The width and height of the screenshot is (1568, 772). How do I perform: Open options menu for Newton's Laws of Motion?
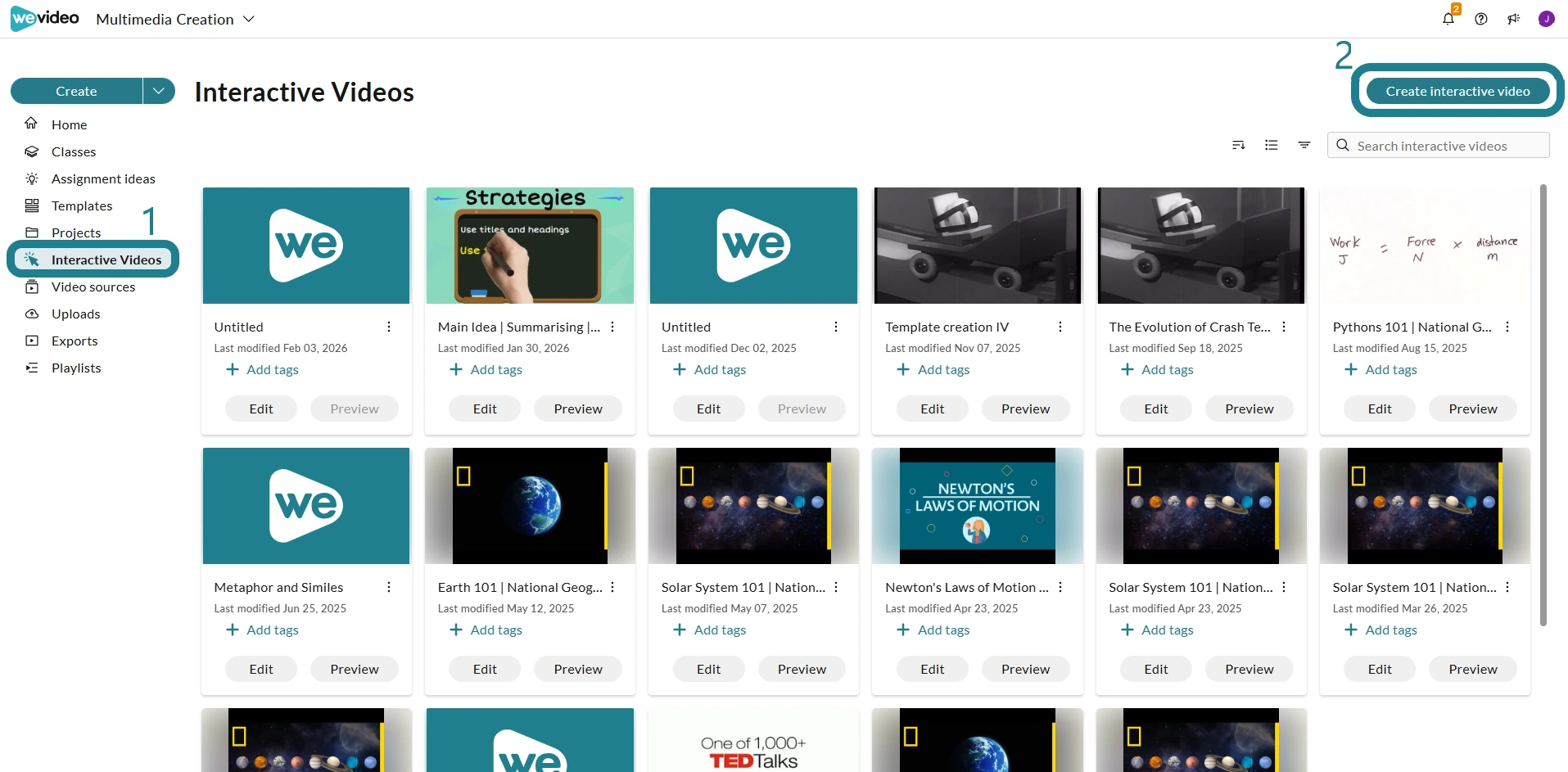coord(1060,587)
